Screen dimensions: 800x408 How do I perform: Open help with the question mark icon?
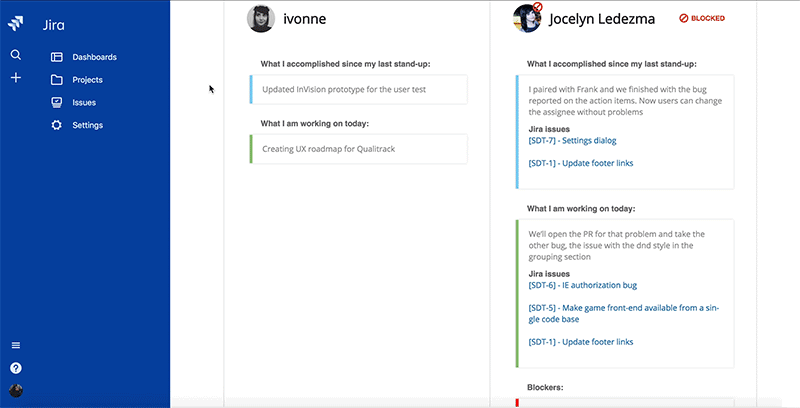tap(16, 368)
